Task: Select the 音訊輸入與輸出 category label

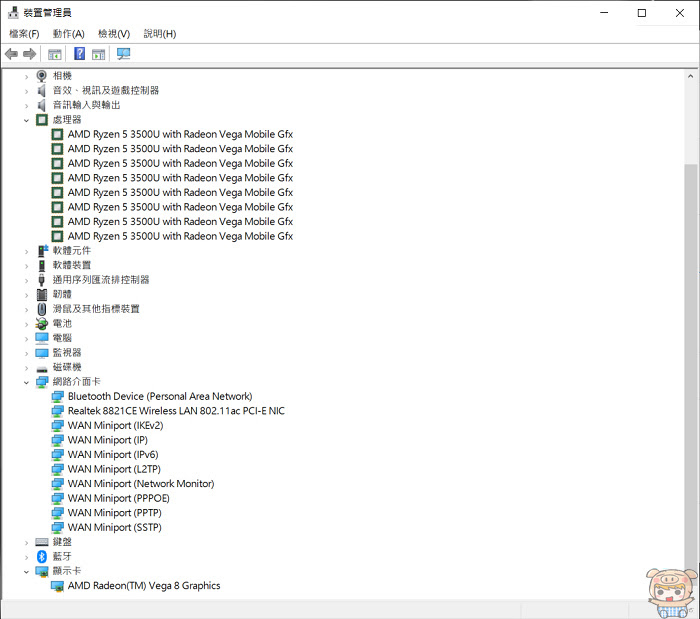Action: coord(87,105)
